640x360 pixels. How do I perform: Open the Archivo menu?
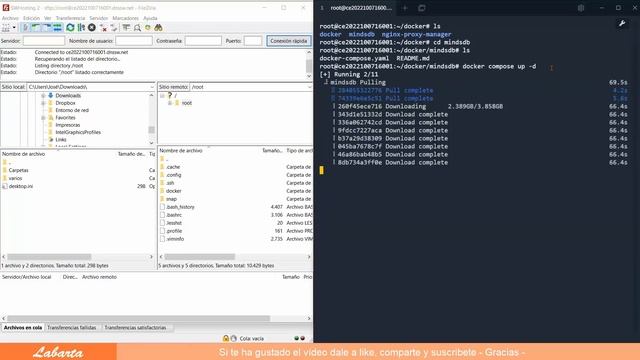[x=10, y=18]
